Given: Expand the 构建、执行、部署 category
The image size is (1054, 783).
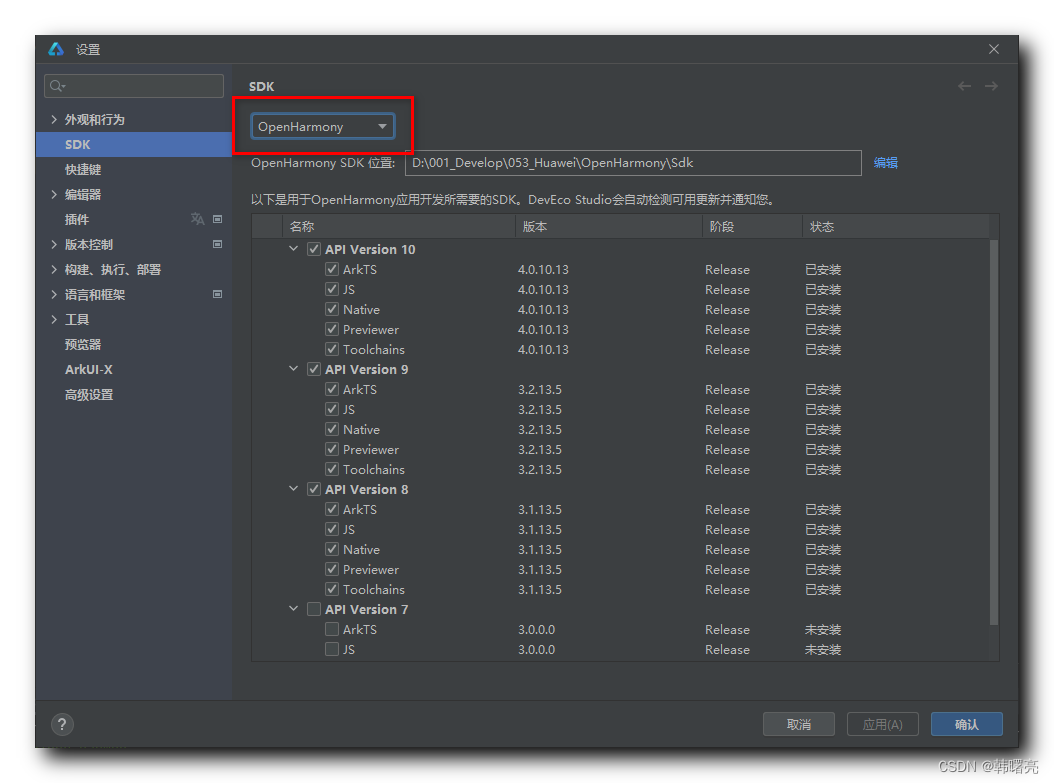Looking at the screenshot, I should [54, 270].
